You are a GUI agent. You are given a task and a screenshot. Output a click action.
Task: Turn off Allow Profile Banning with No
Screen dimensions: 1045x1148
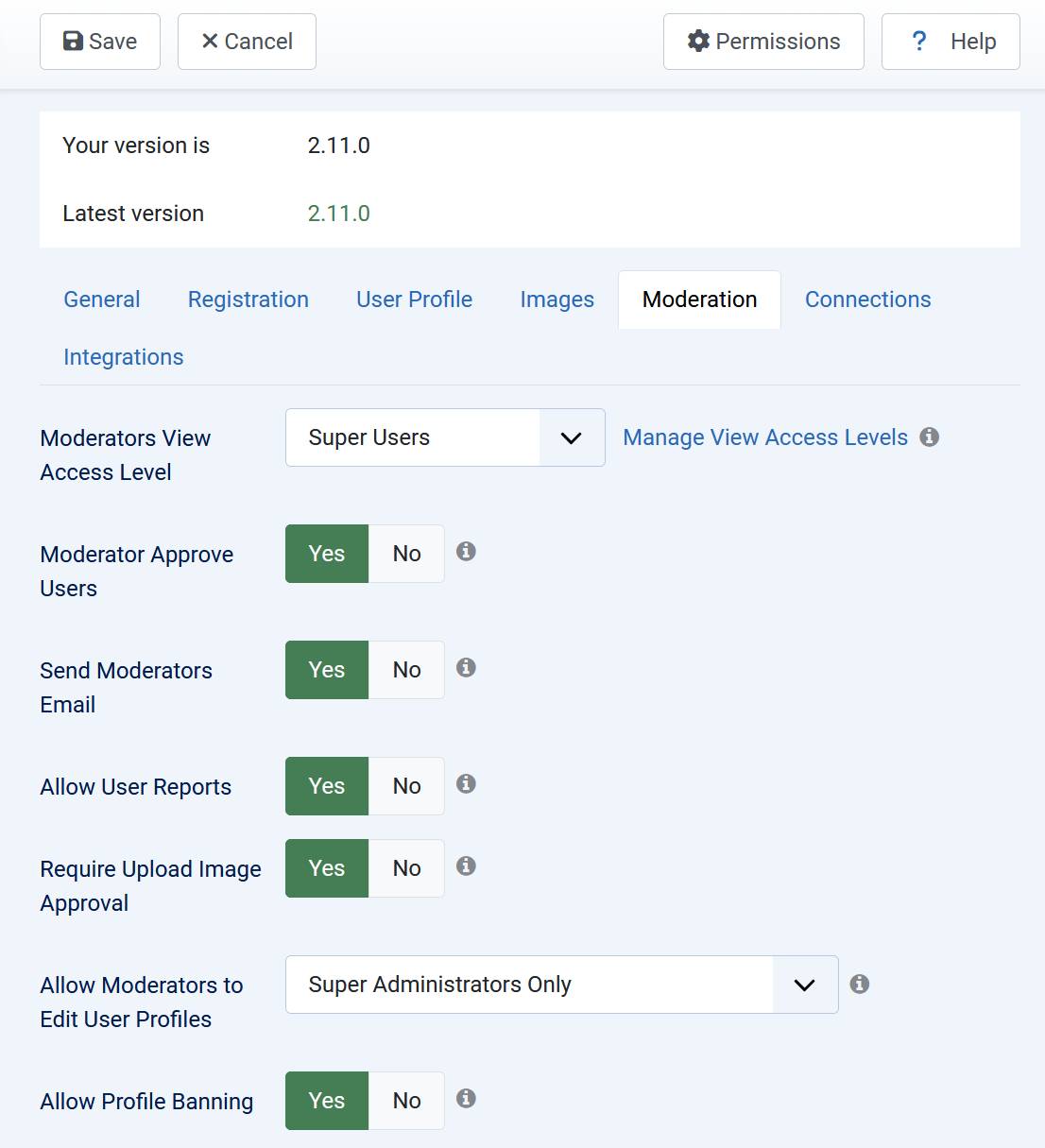click(x=406, y=1101)
